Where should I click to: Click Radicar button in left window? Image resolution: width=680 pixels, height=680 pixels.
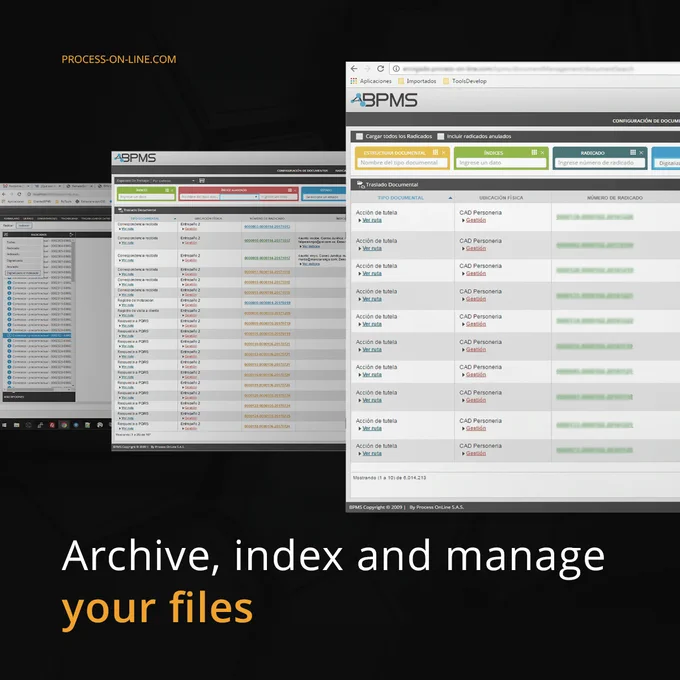pos(8,226)
